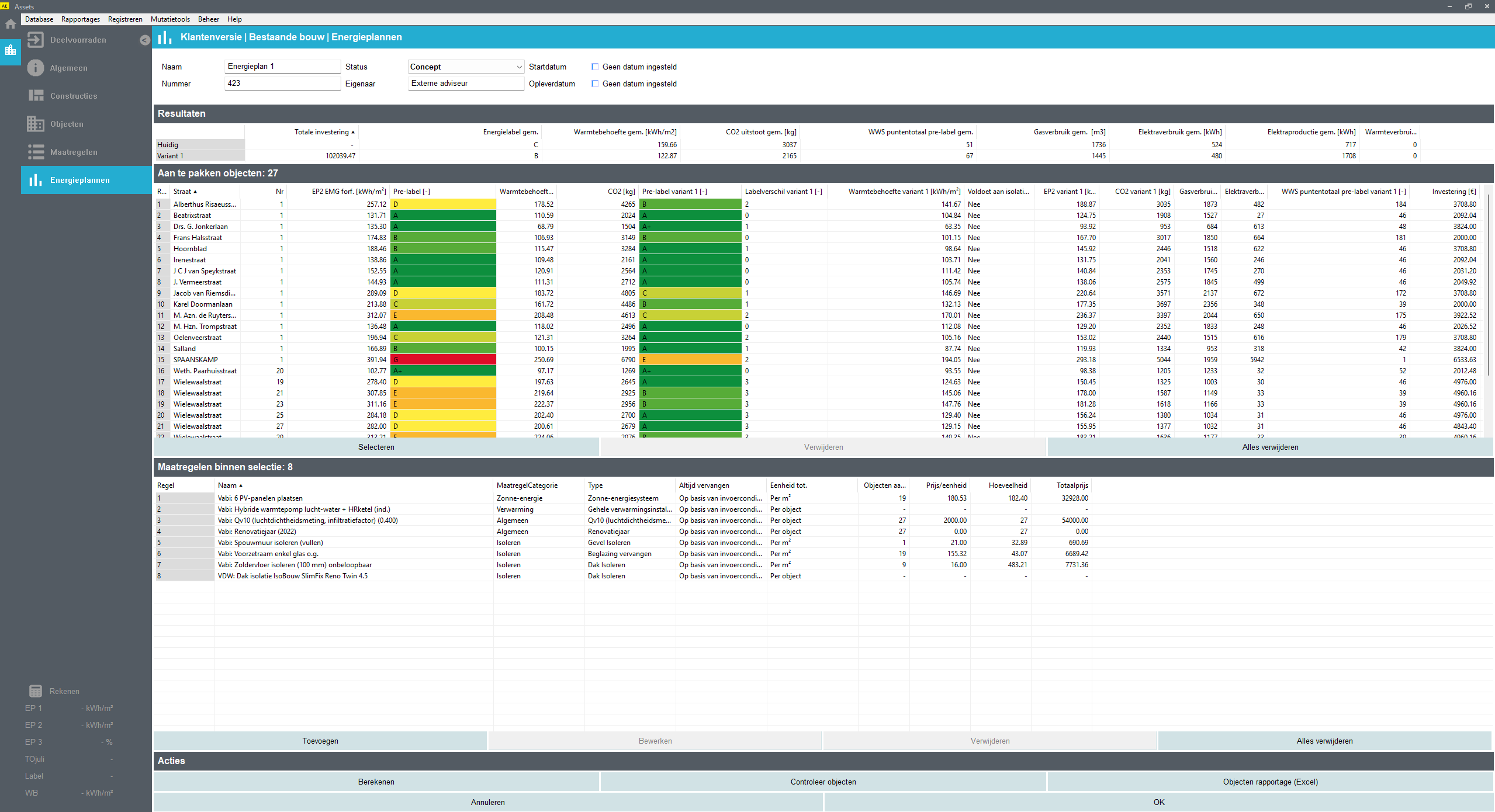Click Objecten rapportage (Excel) button
The width and height of the screenshot is (1495, 812).
(x=1269, y=782)
